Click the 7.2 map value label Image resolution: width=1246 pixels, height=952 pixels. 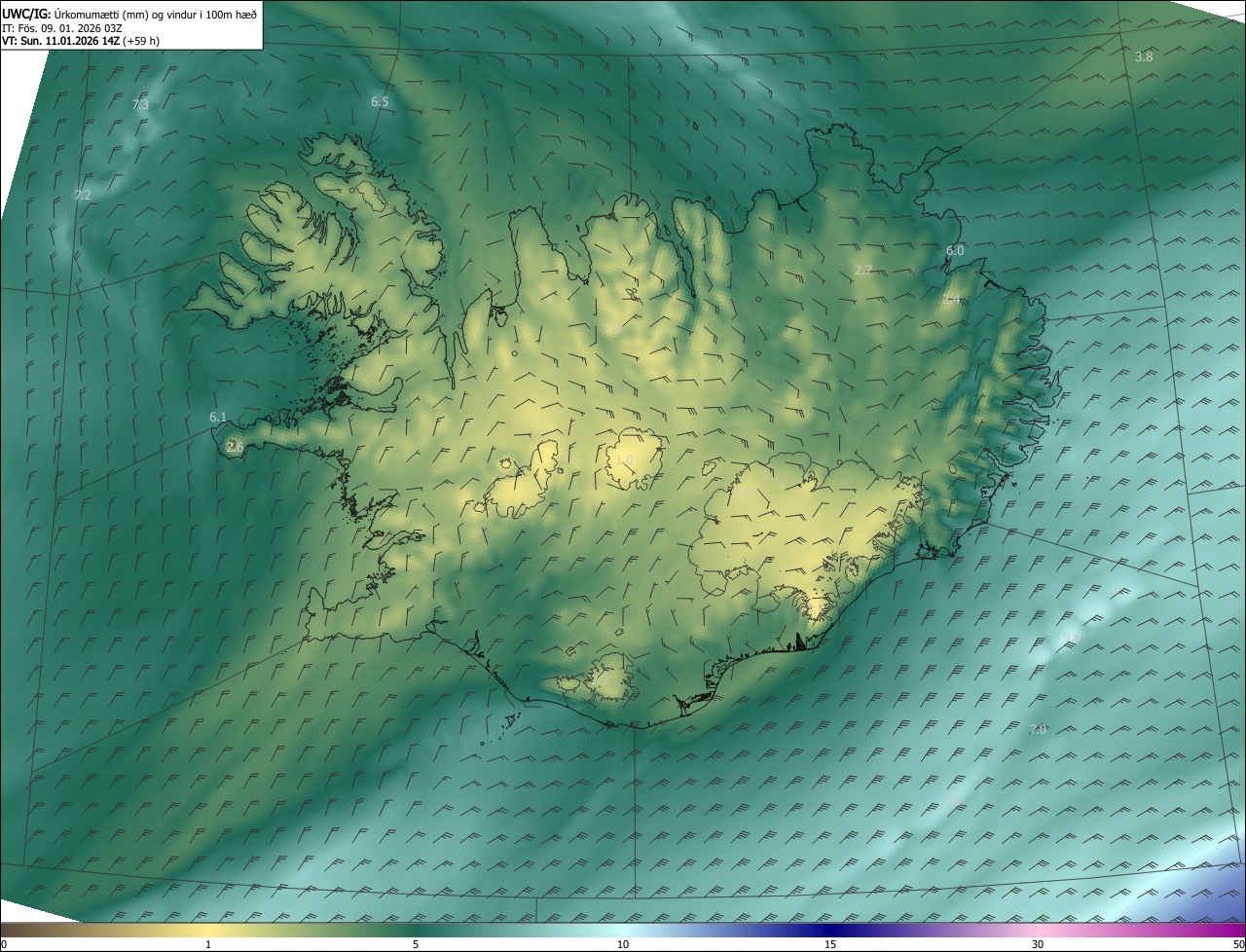83,195
